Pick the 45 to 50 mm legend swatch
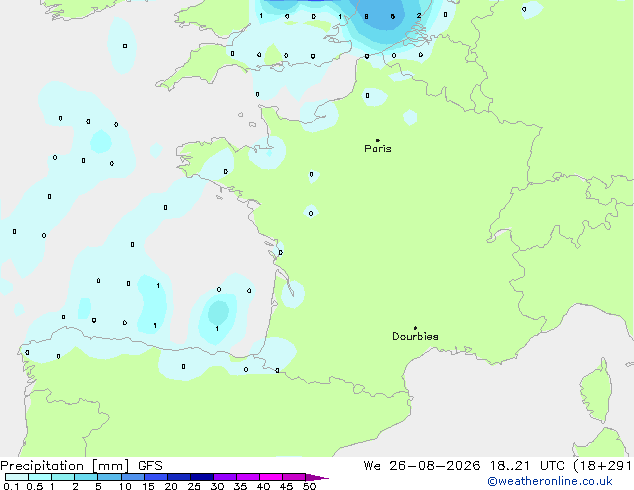The height and width of the screenshot is (490, 634). (294, 477)
